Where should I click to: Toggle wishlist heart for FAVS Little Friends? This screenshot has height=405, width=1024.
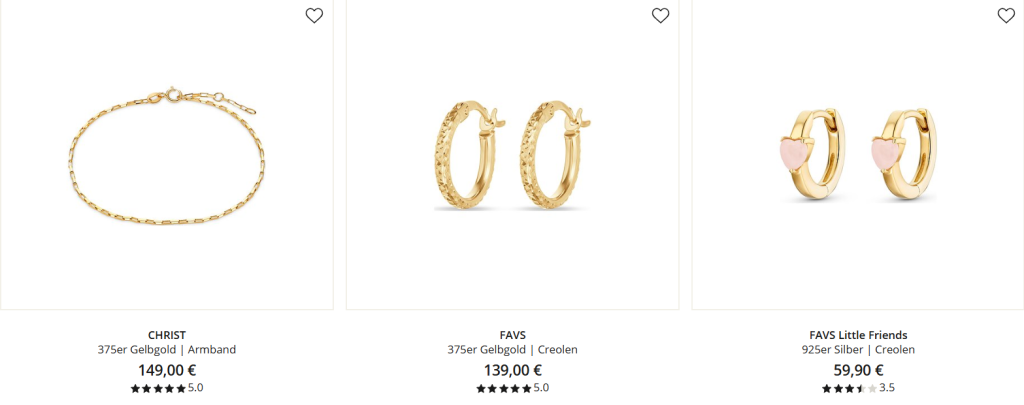pyautogui.click(x=1006, y=16)
